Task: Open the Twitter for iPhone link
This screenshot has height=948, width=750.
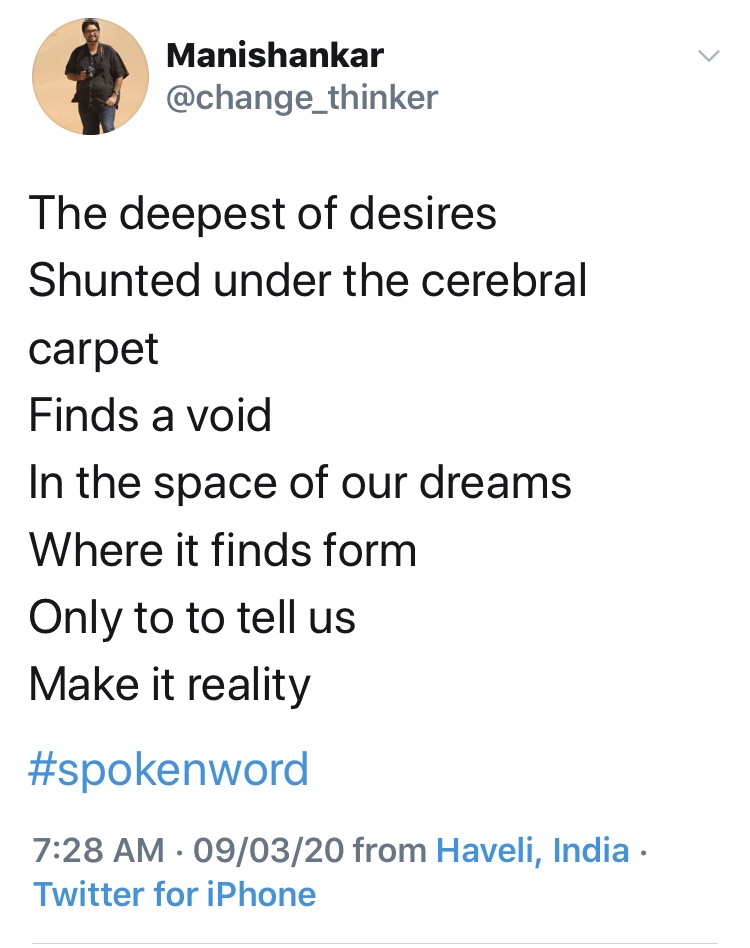Action: click(x=175, y=894)
